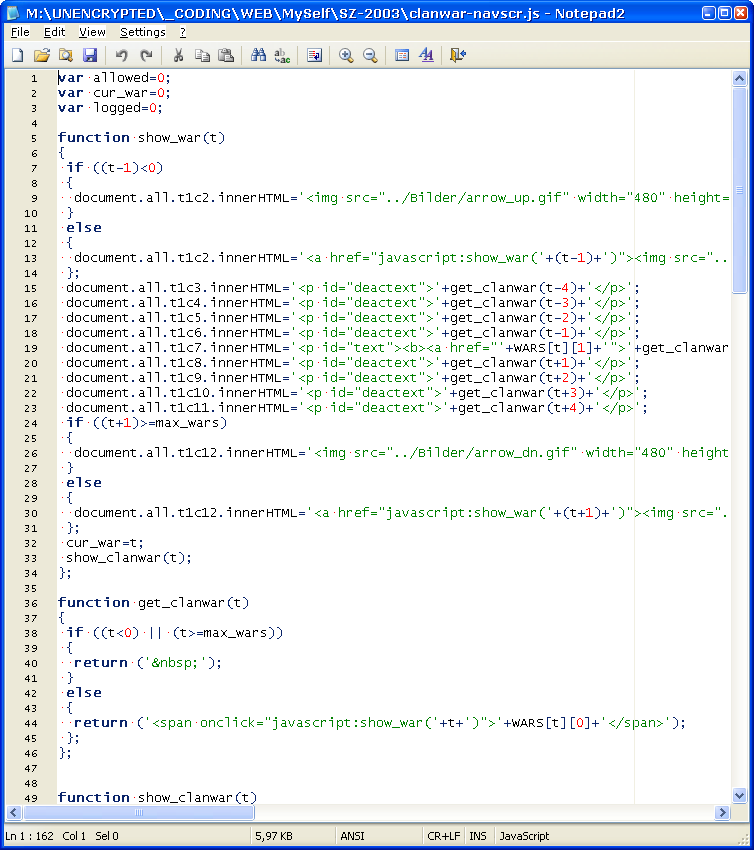Screen dimensions: 754x850
Task: Click 'var cur_war=0;' on line 2
Action: [x=114, y=93]
